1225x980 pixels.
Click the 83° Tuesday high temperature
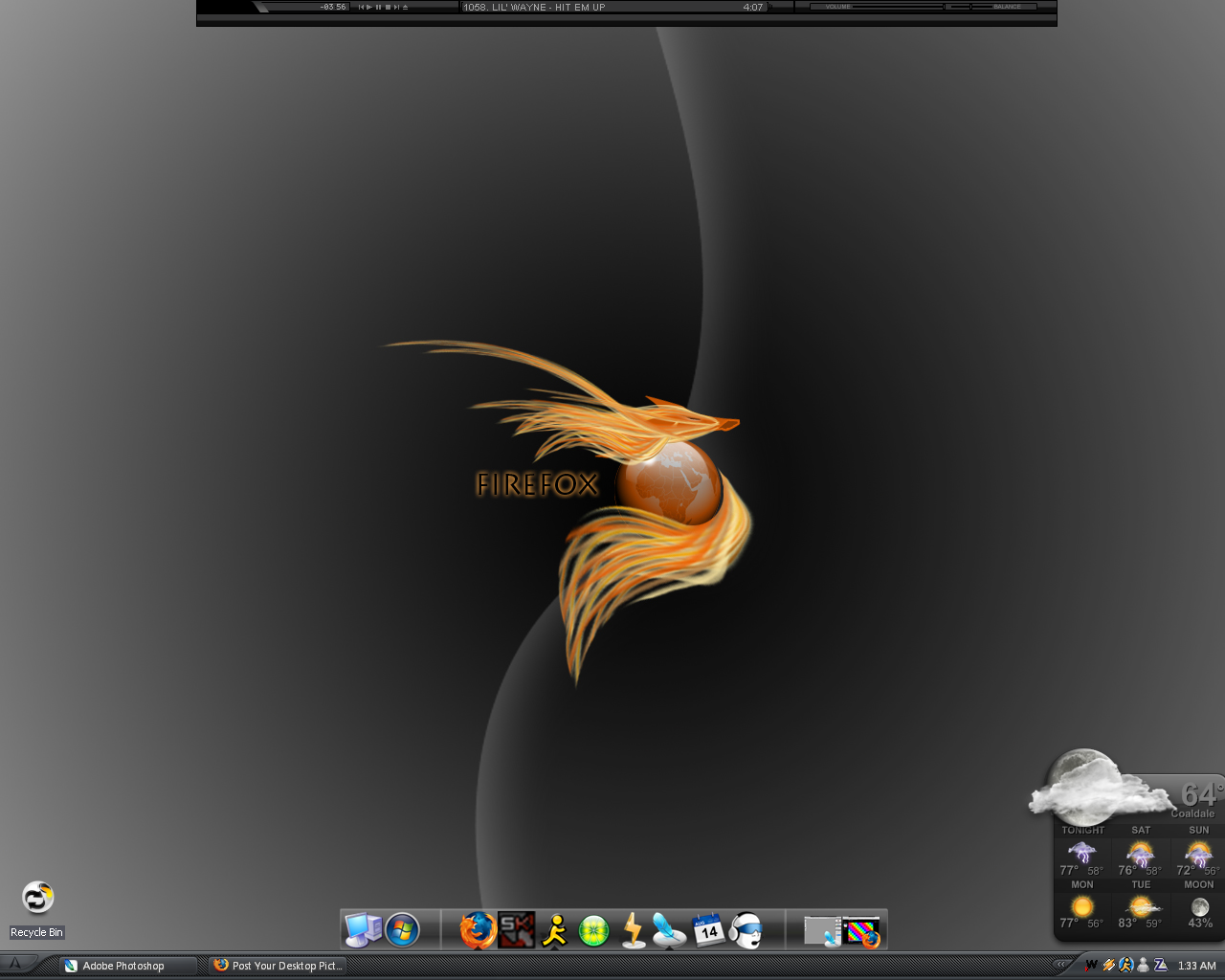1127,923
